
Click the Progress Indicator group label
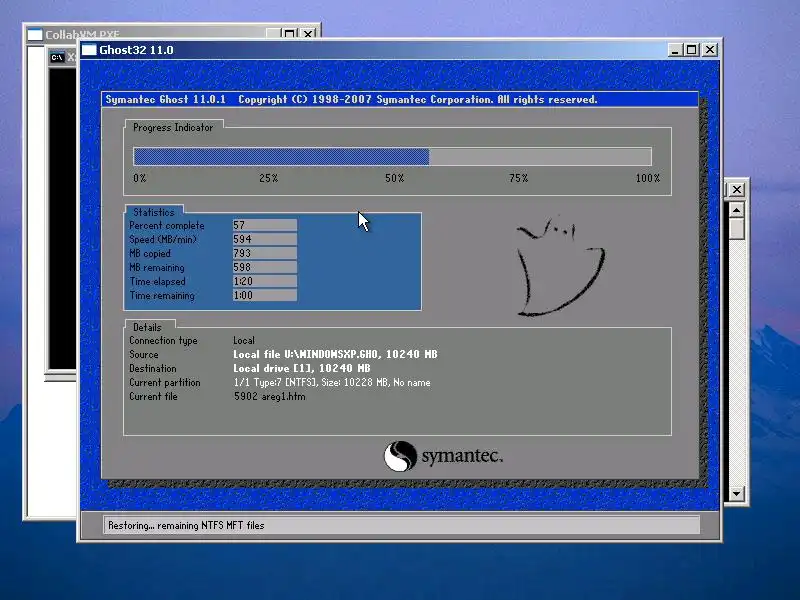click(173, 128)
